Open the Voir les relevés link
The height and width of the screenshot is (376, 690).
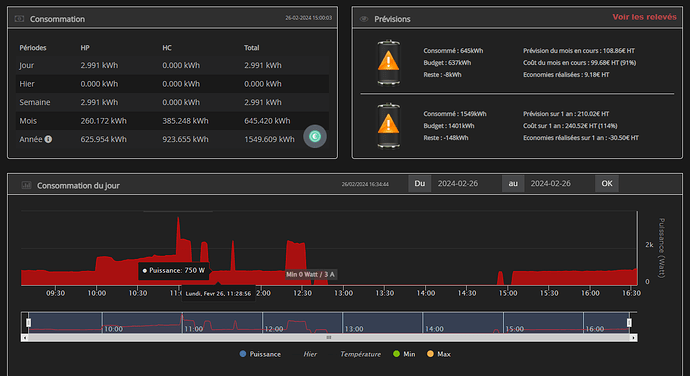point(644,17)
